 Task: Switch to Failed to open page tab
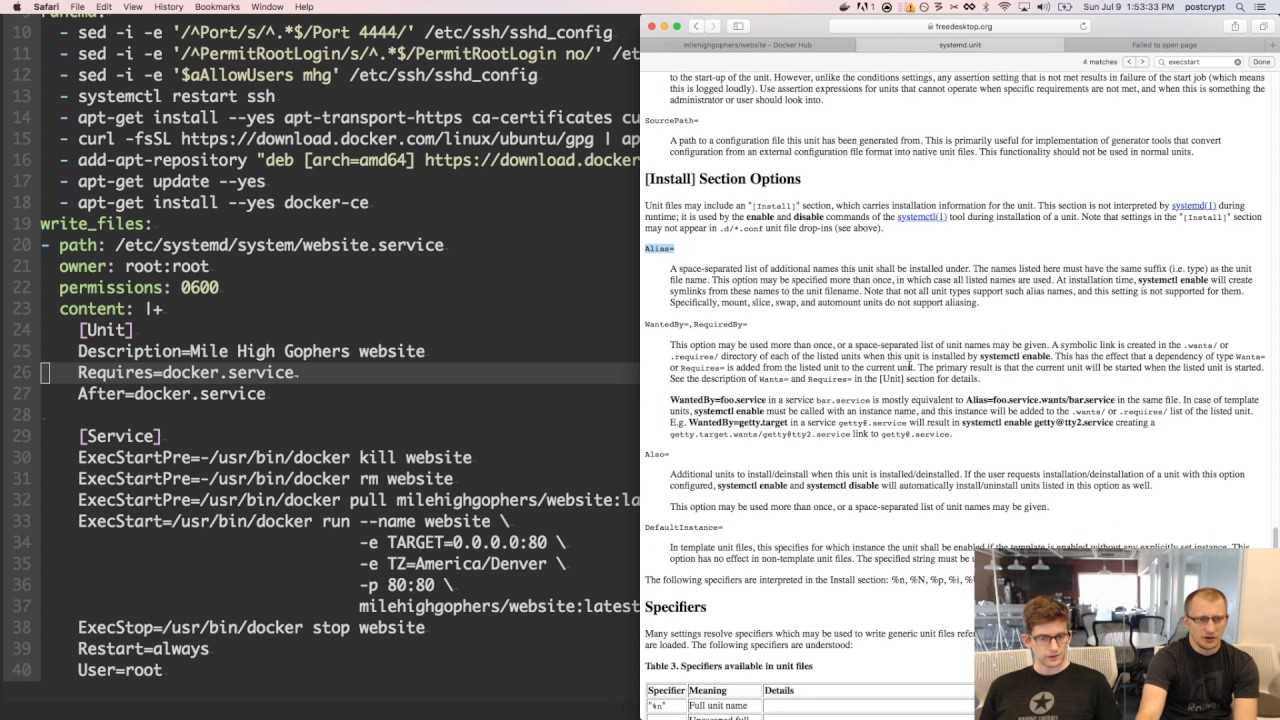1164,45
